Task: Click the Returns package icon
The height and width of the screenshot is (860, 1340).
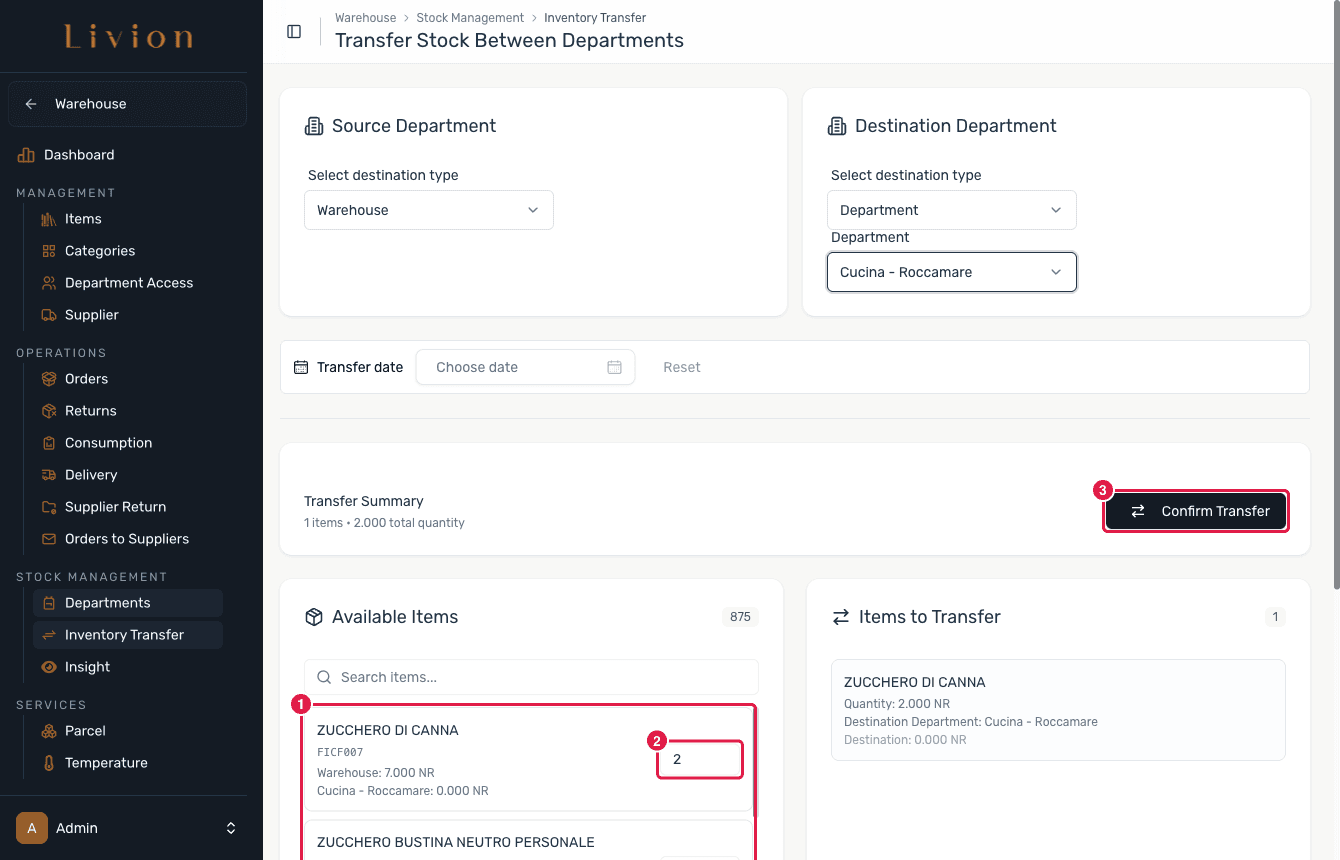Action: 48,411
